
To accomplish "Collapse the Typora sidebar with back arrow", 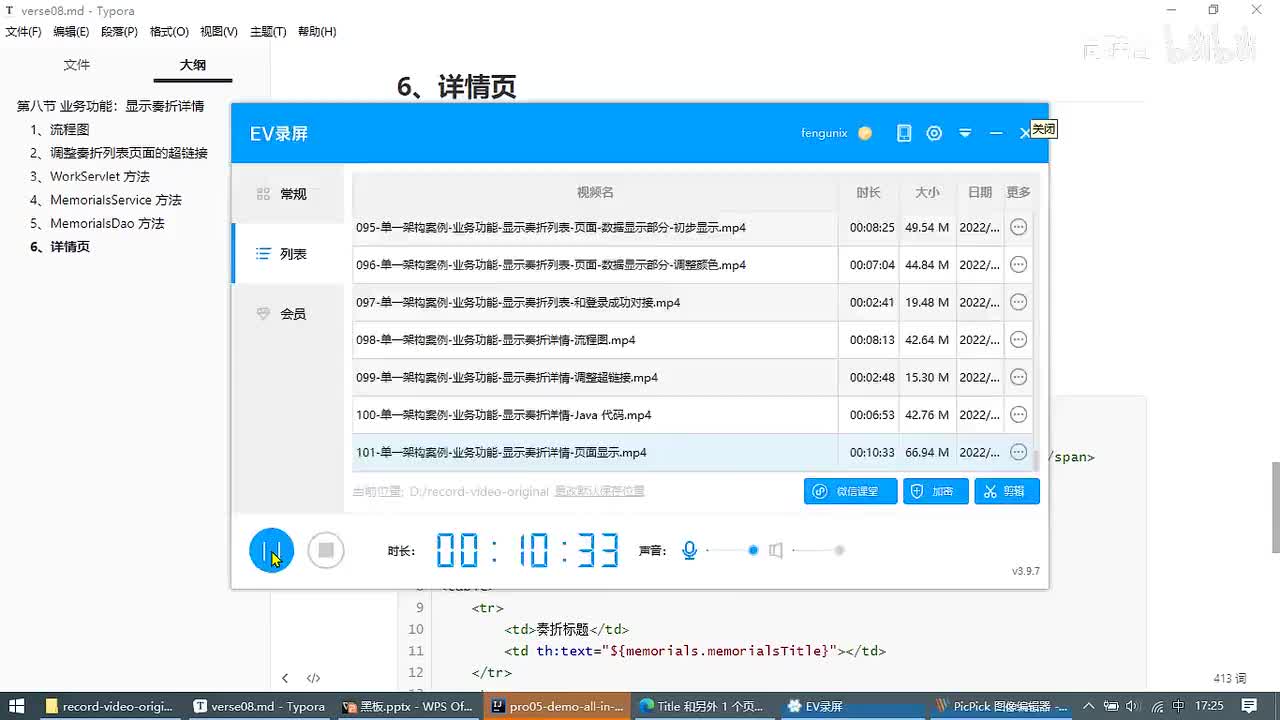I will click(x=285, y=678).
